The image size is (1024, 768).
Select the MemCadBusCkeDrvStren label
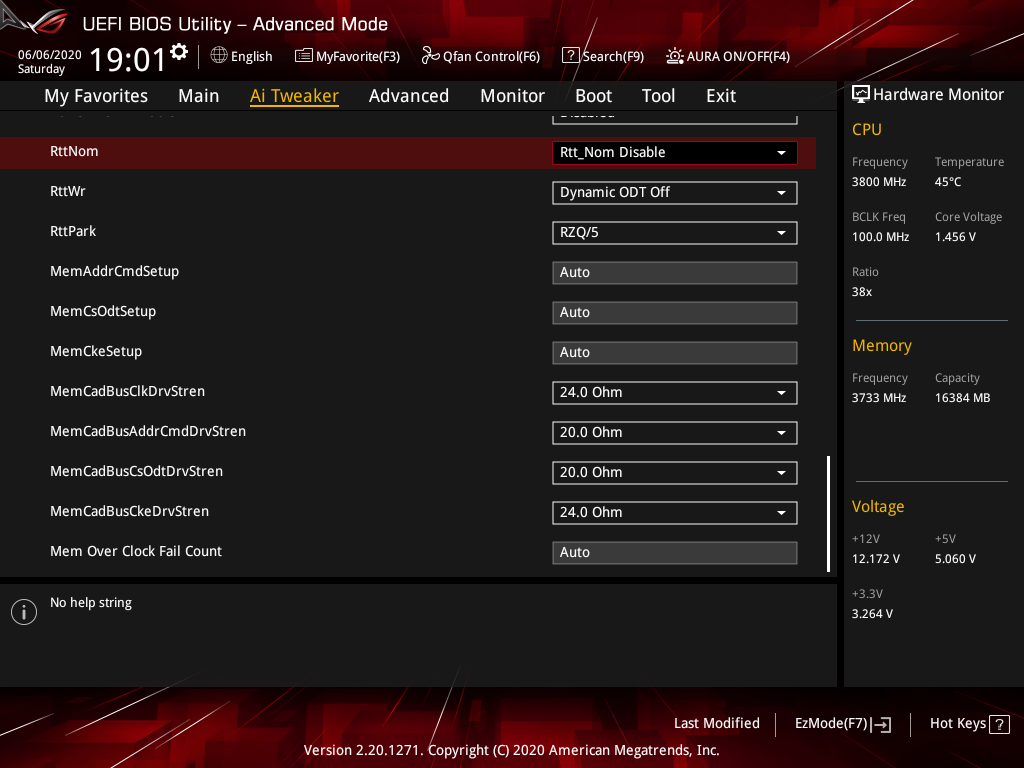(129, 511)
